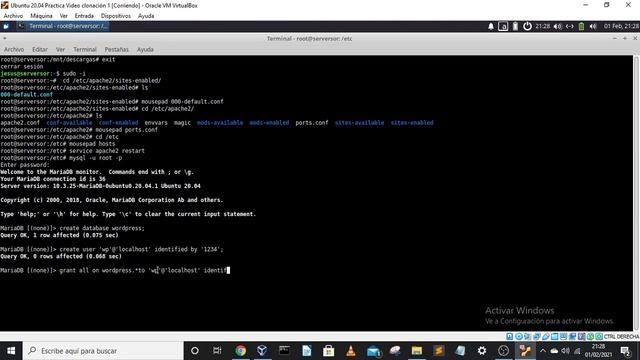Screen dimensions: 640x360
Task: Open the command prompt taskbar icon
Action: point(284,351)
